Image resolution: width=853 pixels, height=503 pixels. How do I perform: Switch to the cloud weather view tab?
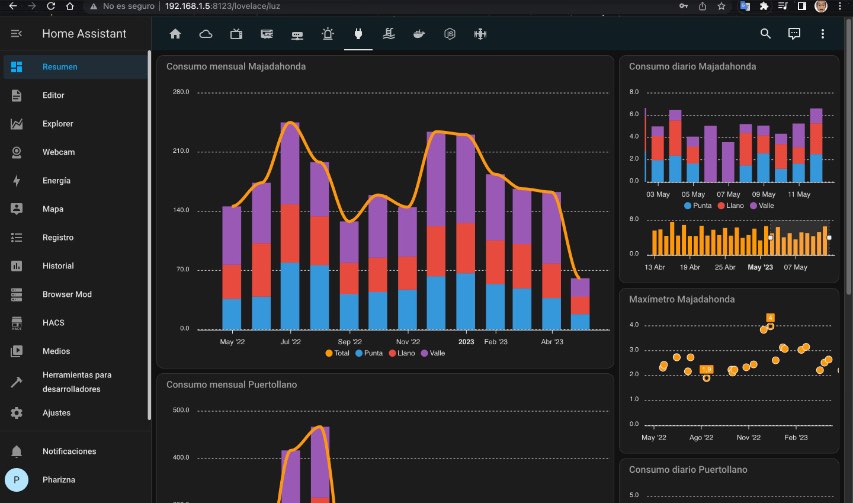coord(206,34)
